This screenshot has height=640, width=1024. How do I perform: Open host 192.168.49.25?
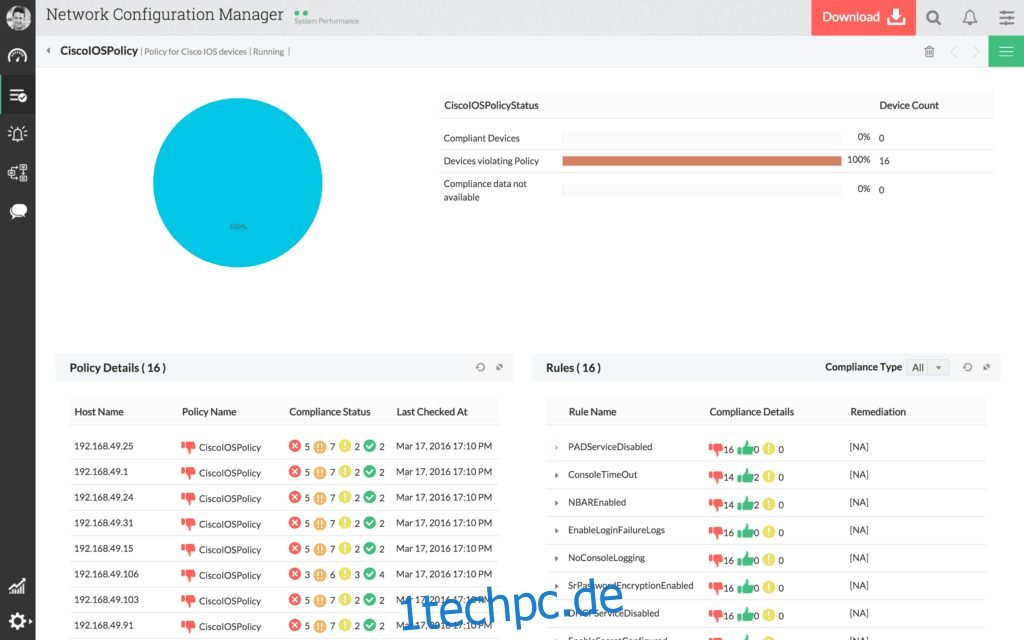[x=103, y=446]
